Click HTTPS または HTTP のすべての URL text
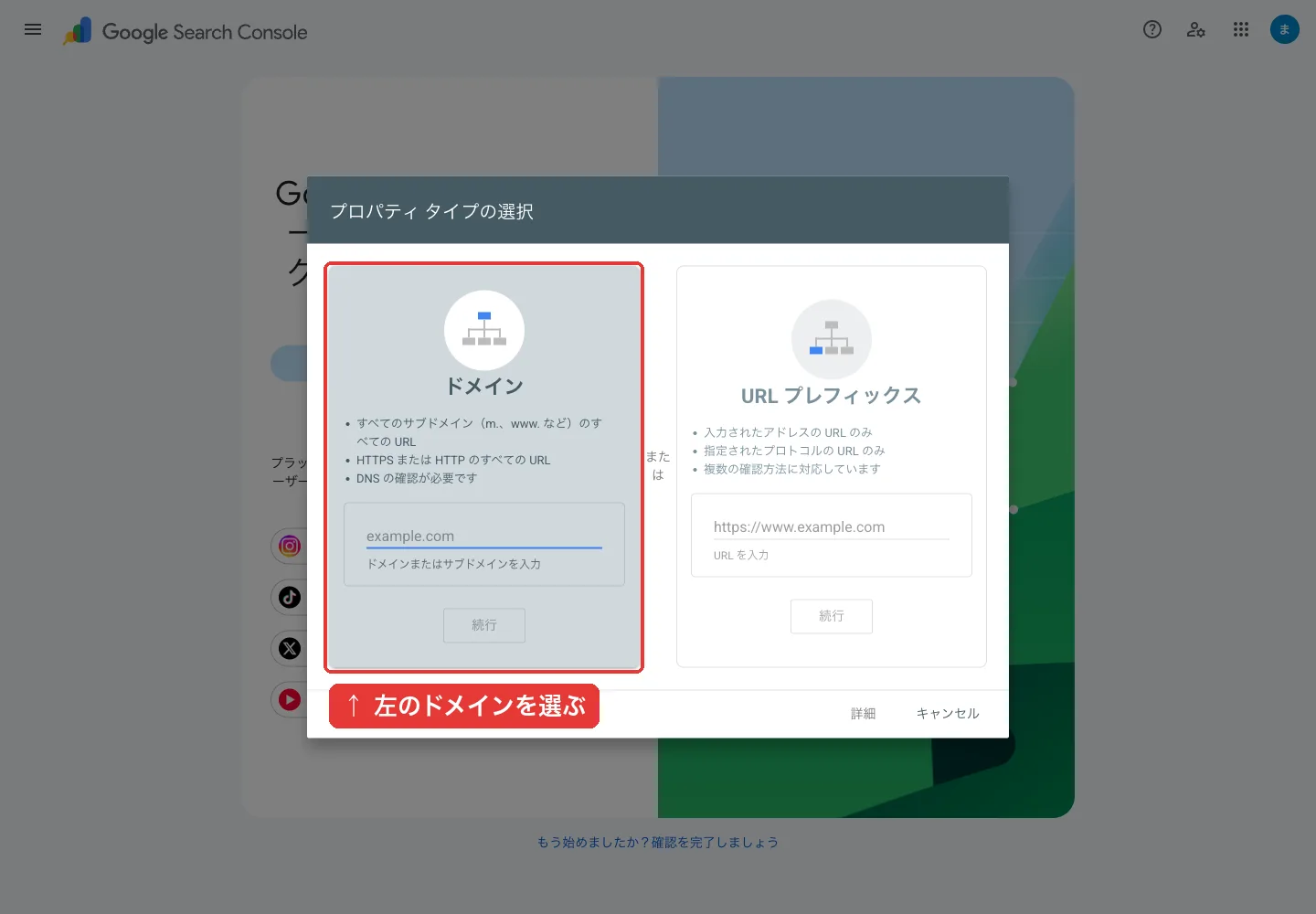 point(453,460)
